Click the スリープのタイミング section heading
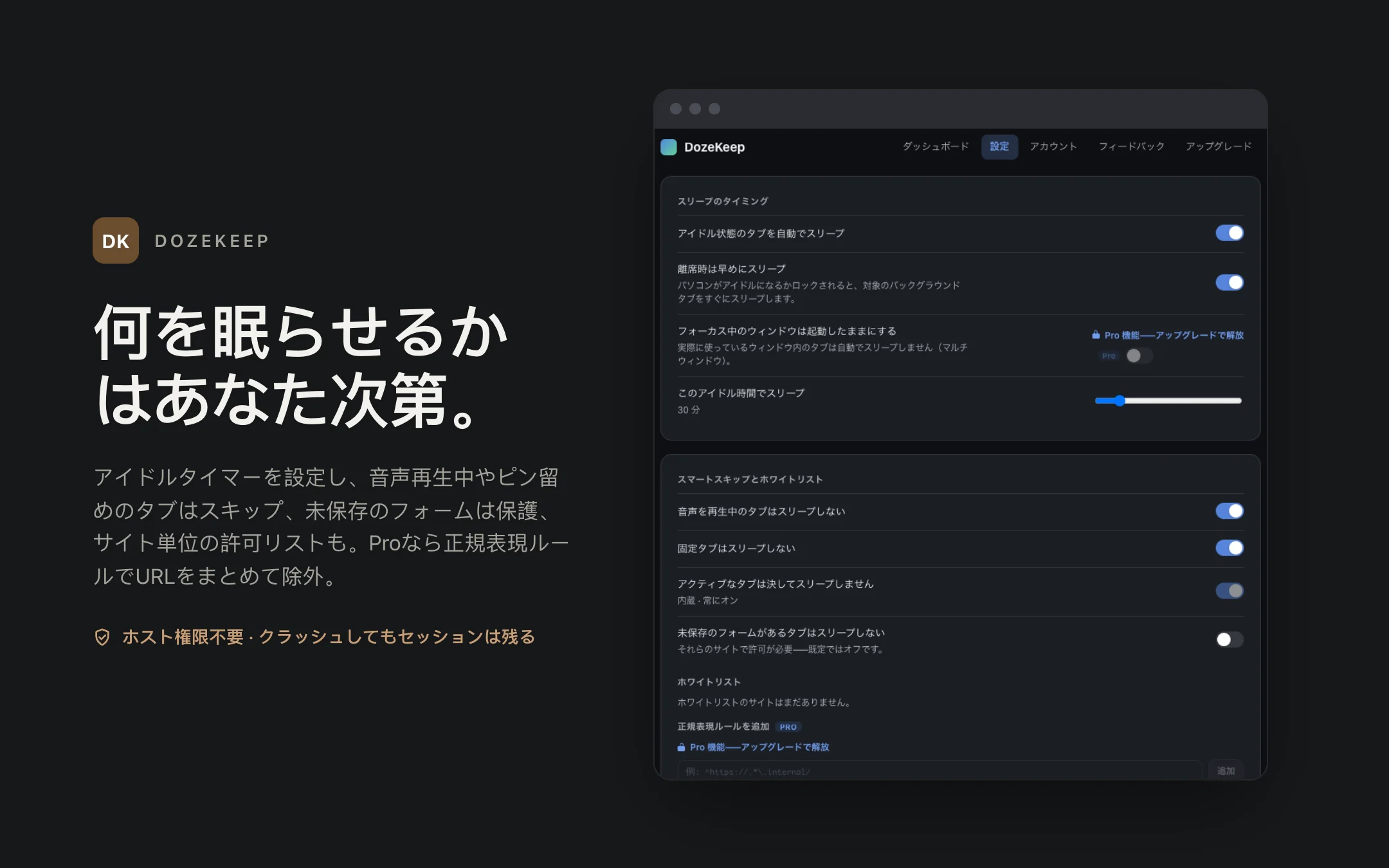Image resolution: width=1389 pixels, height=868 pixels. (723, 201)
